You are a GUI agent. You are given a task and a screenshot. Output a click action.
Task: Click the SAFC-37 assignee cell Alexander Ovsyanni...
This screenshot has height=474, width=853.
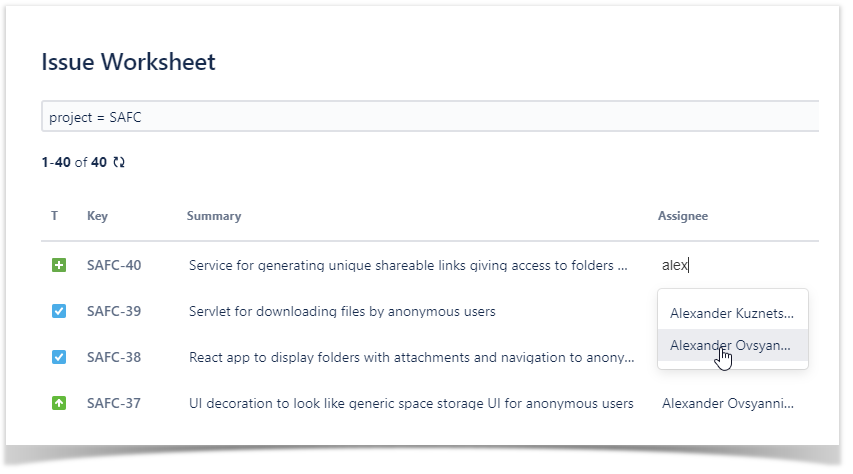728,403
